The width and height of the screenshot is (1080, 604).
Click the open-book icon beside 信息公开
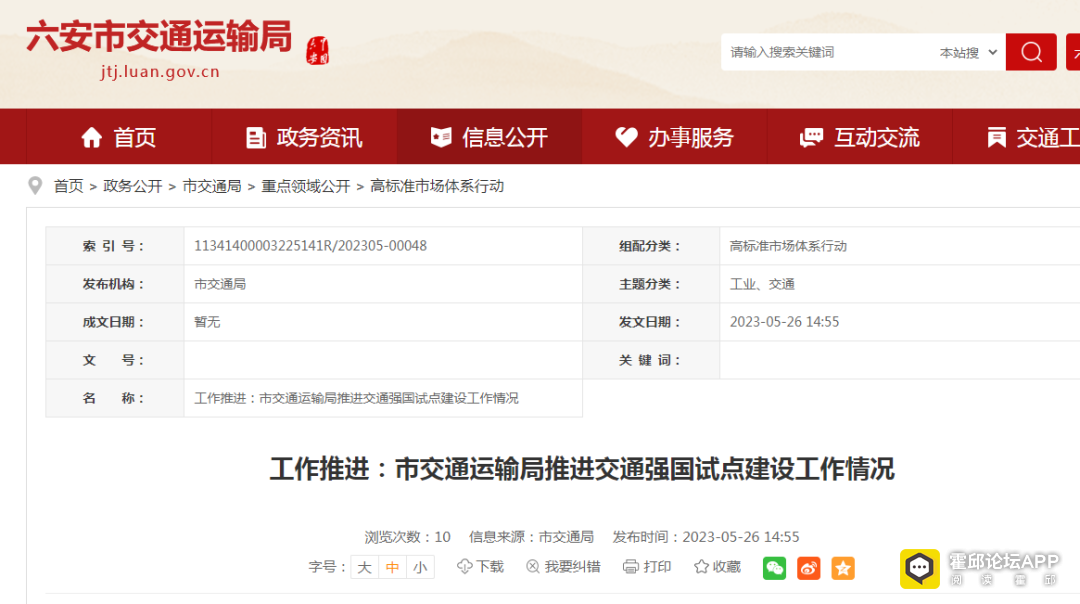(441, 137)
